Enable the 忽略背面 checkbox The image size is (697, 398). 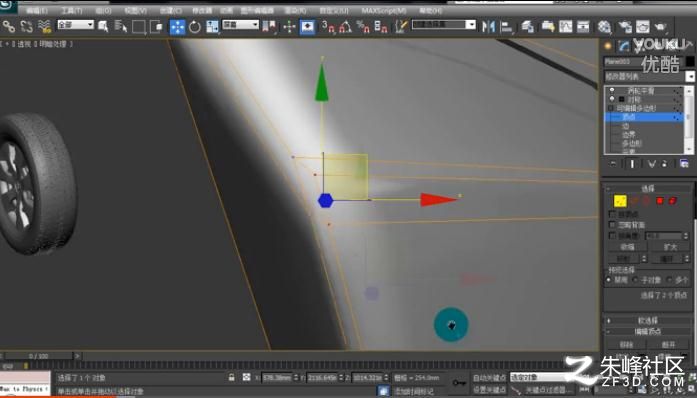click(612, 225)
